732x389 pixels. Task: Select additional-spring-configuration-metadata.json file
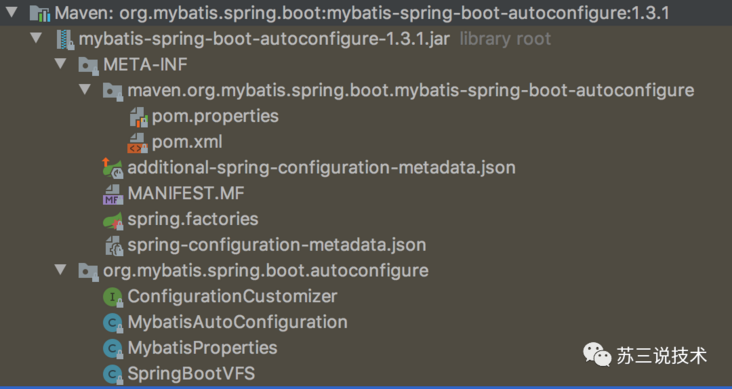(322, 168)
